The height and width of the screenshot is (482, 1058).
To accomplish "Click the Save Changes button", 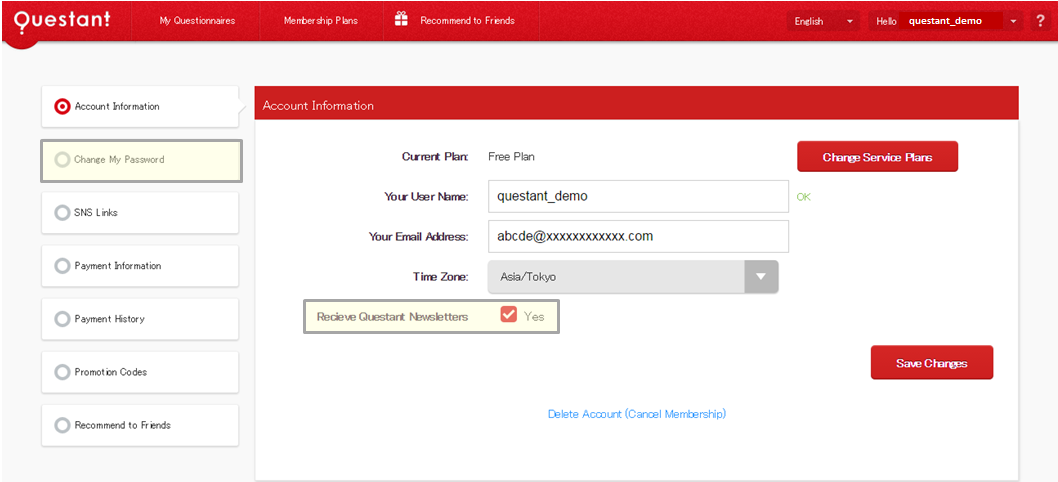I will 932,363.
